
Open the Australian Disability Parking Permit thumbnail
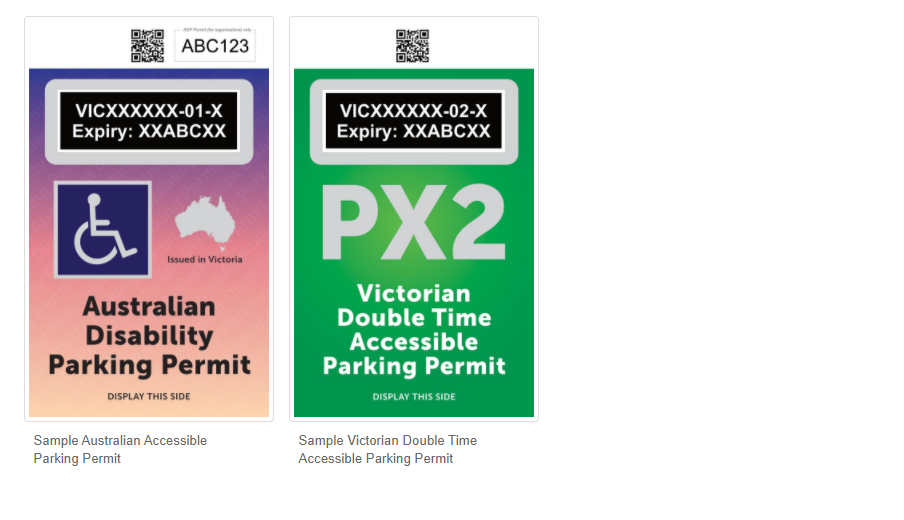pyautogui.click(x=149, y=219)
